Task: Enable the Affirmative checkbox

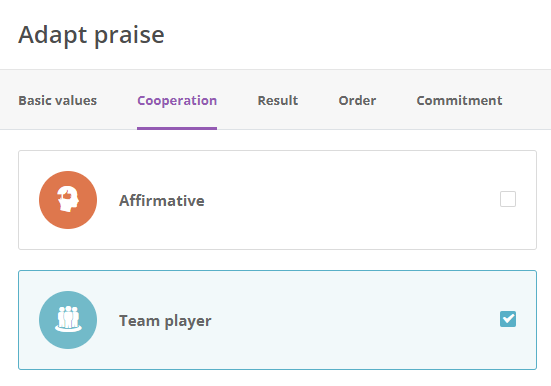Action: (x=508, y=199)
